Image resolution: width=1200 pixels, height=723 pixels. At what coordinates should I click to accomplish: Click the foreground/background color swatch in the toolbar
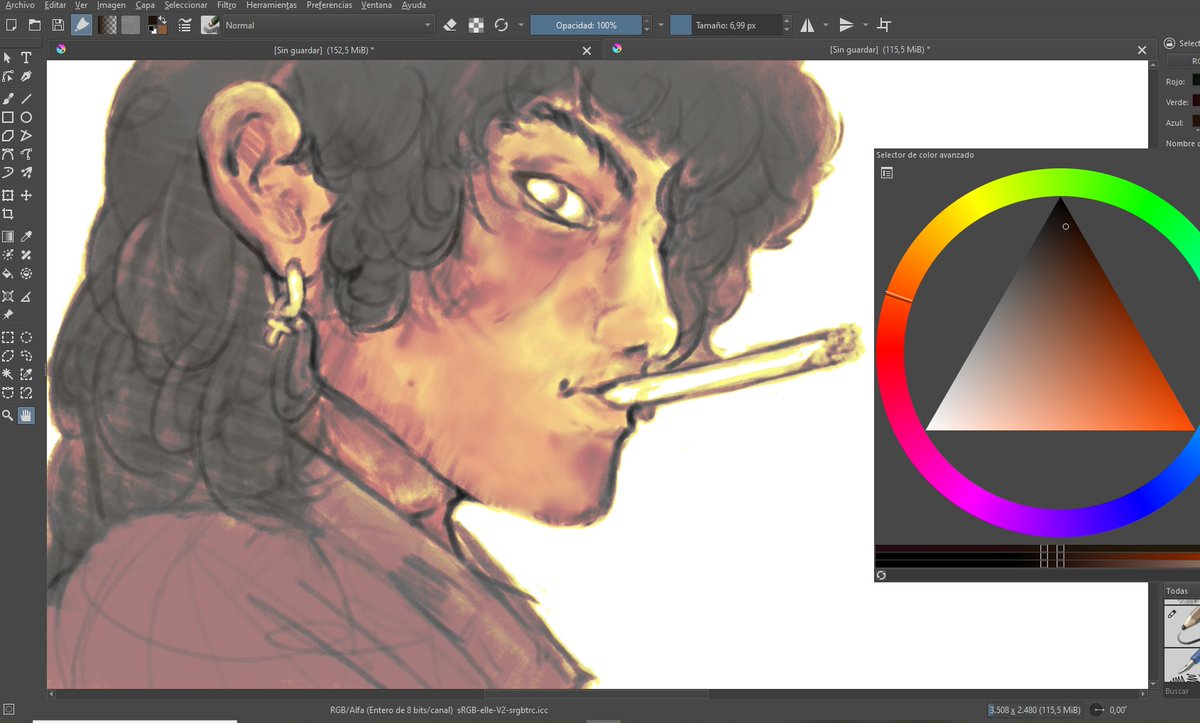pyautogui.click(x=157, y=24)
